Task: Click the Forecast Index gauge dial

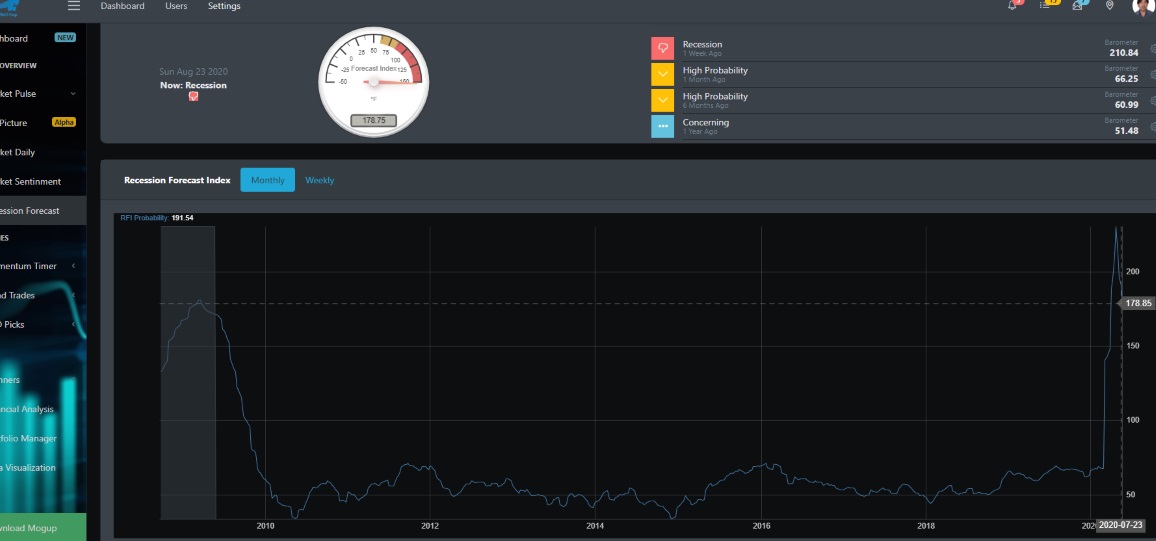Action: 374,81
